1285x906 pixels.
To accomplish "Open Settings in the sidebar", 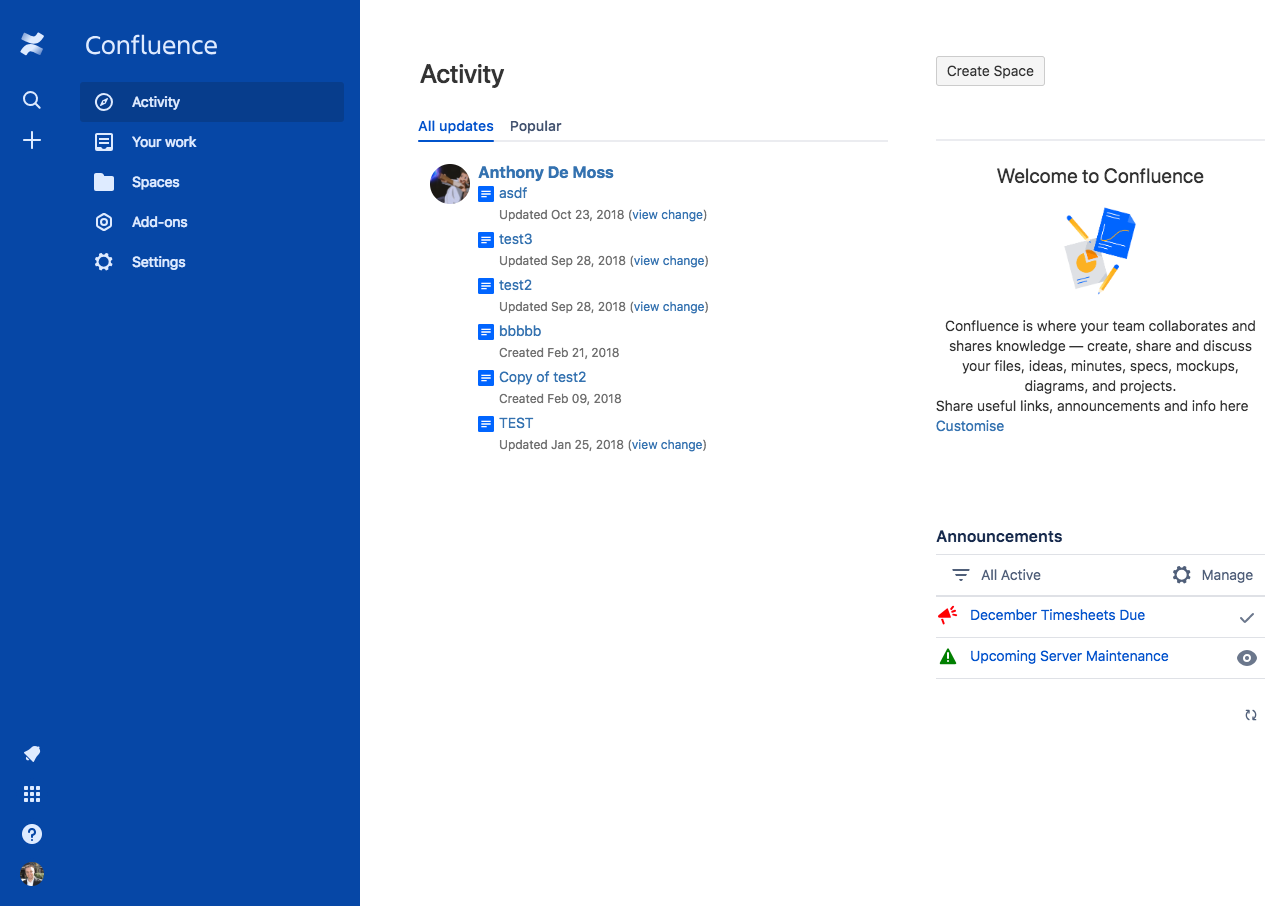I will (212, 262).
